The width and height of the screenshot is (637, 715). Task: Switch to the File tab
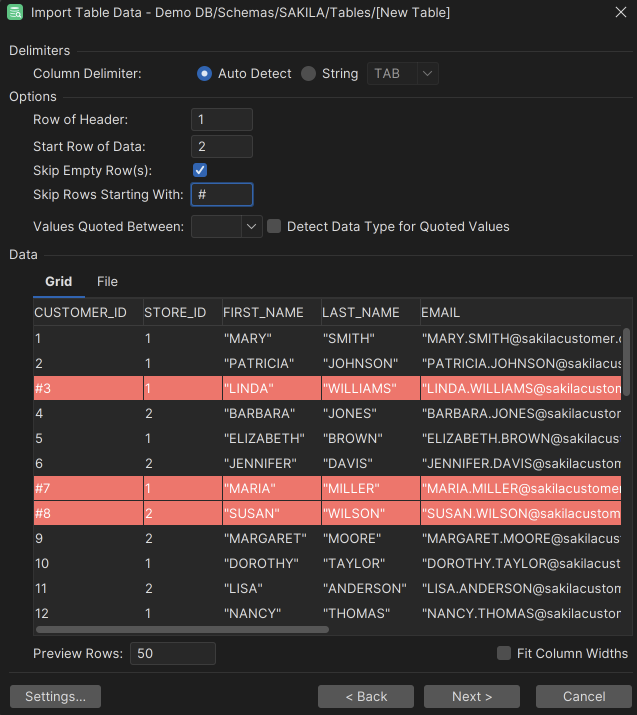click(107, 282)
